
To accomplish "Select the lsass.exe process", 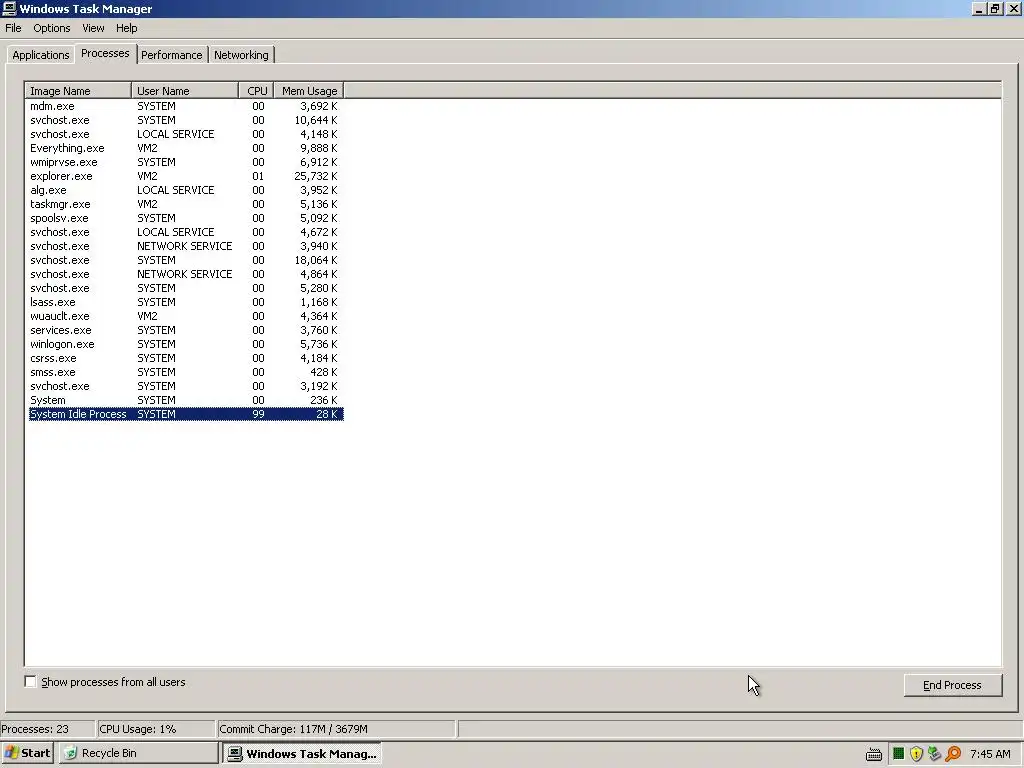I will 186,302.
